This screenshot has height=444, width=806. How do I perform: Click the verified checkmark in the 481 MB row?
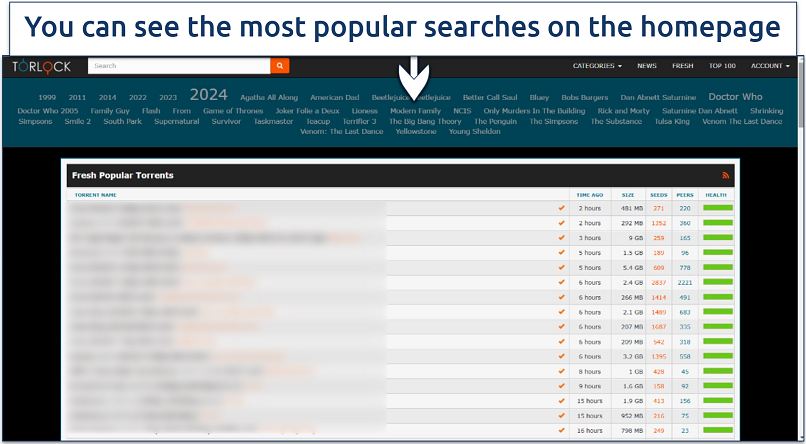click(561, 208)
